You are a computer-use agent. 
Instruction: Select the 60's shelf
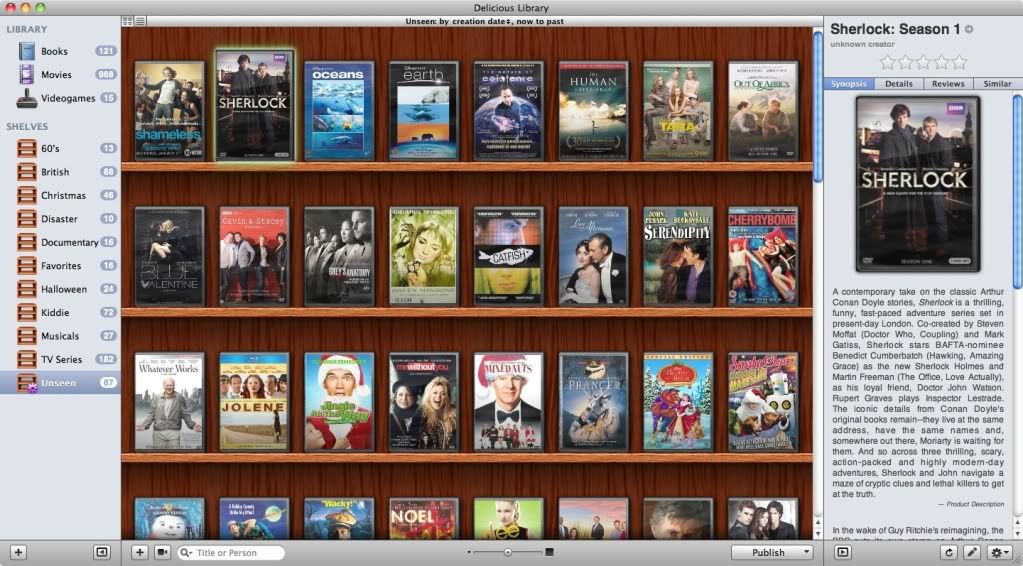[x=60, y=148]
